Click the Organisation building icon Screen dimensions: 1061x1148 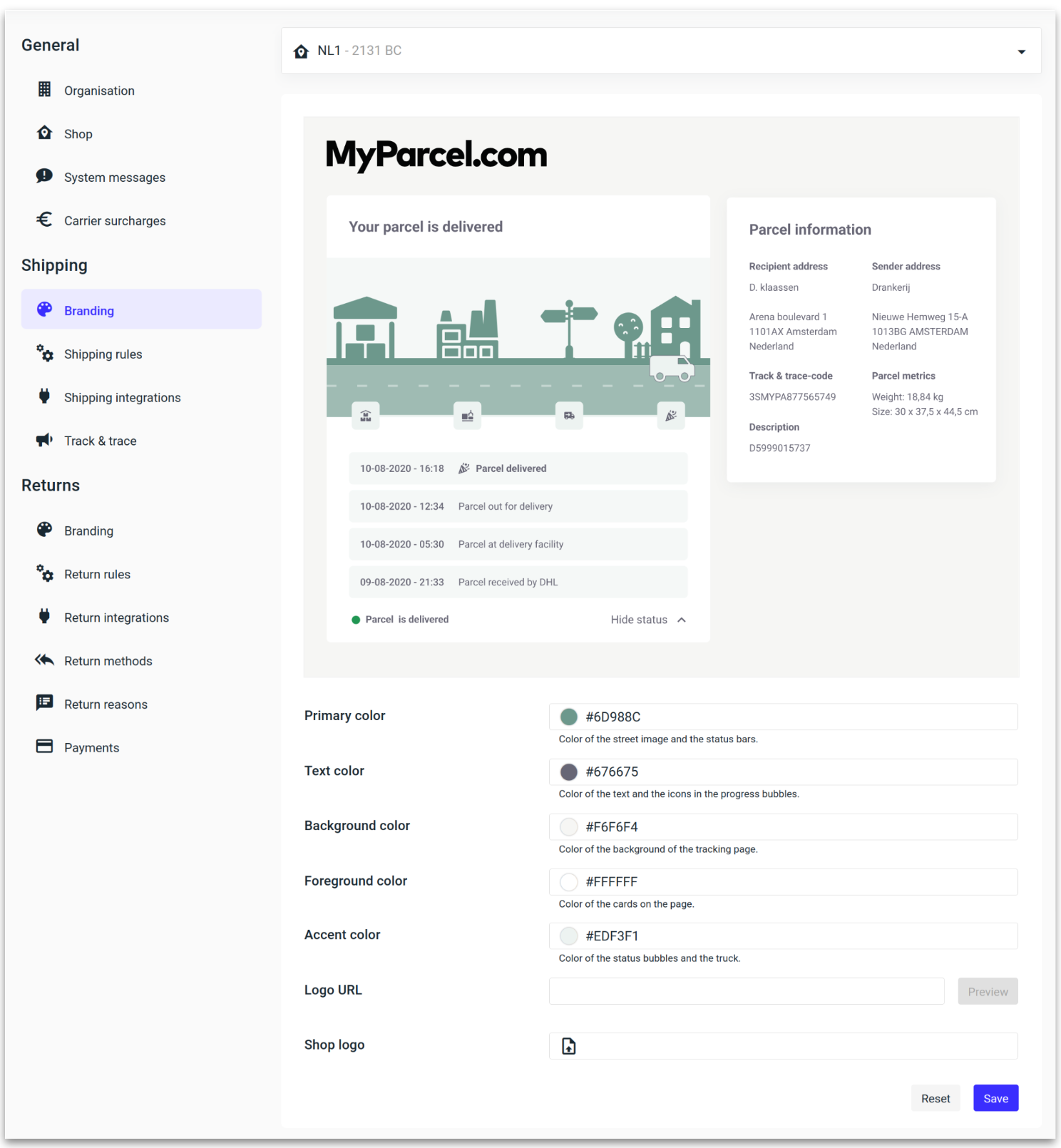44,90
